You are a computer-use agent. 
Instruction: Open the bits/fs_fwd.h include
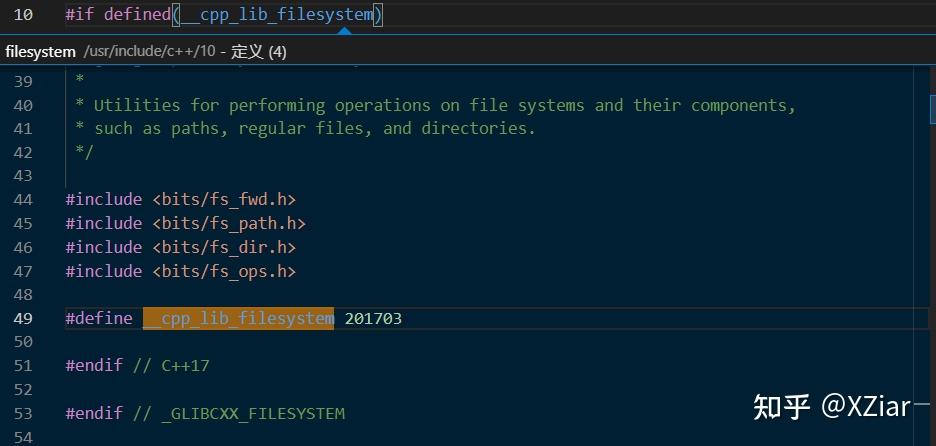pyautogui.click(x=224, y=199)
